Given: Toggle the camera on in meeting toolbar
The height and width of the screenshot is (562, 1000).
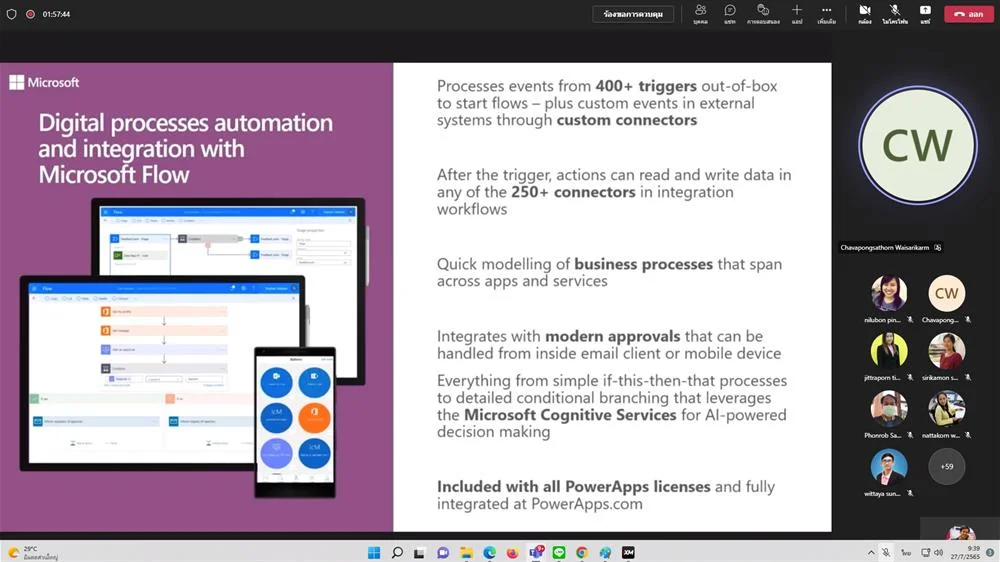Looking at the screenshot, I should [x=865, y=13].
